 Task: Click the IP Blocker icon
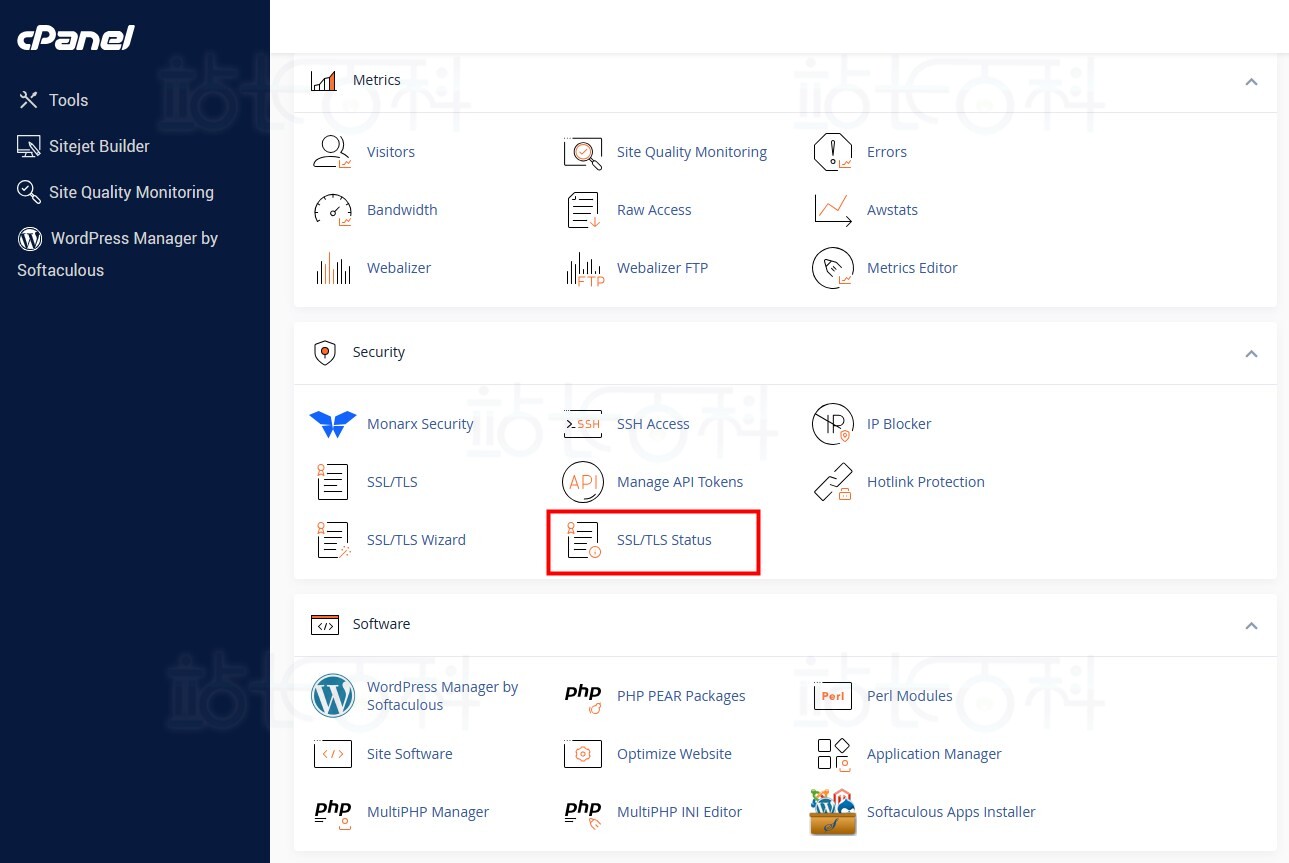[833, 424]
